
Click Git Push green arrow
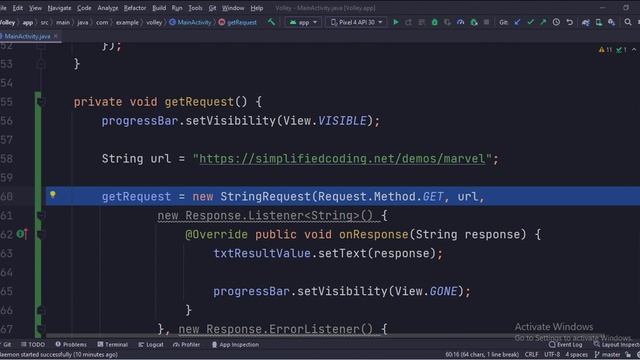(543, 22)
